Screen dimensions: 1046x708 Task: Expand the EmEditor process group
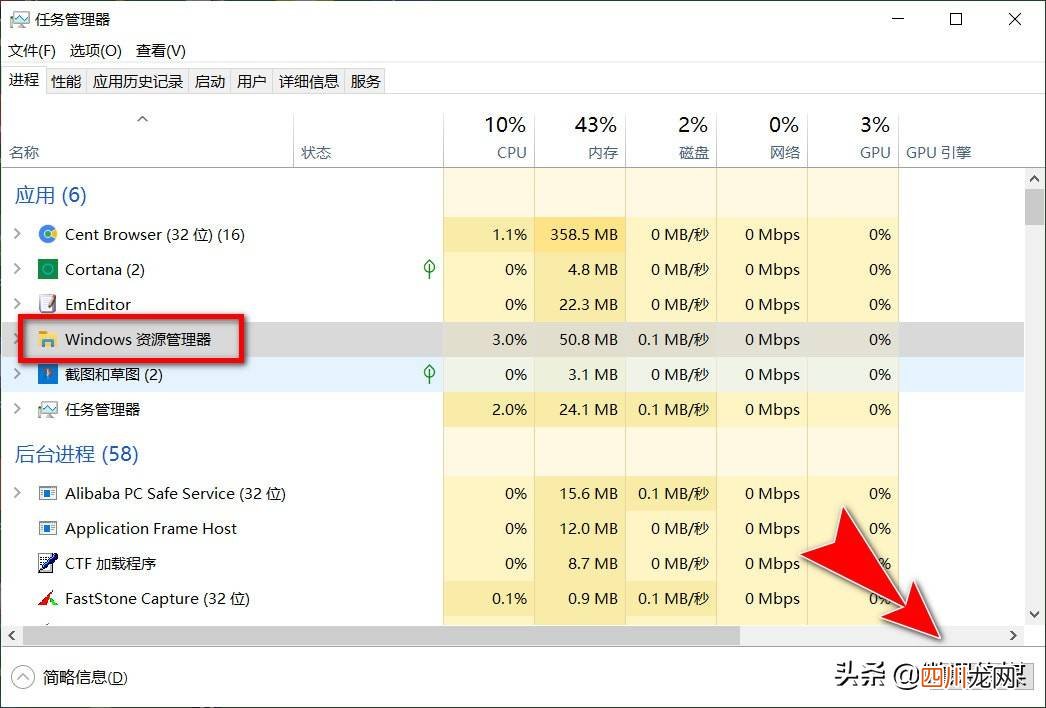17,304
